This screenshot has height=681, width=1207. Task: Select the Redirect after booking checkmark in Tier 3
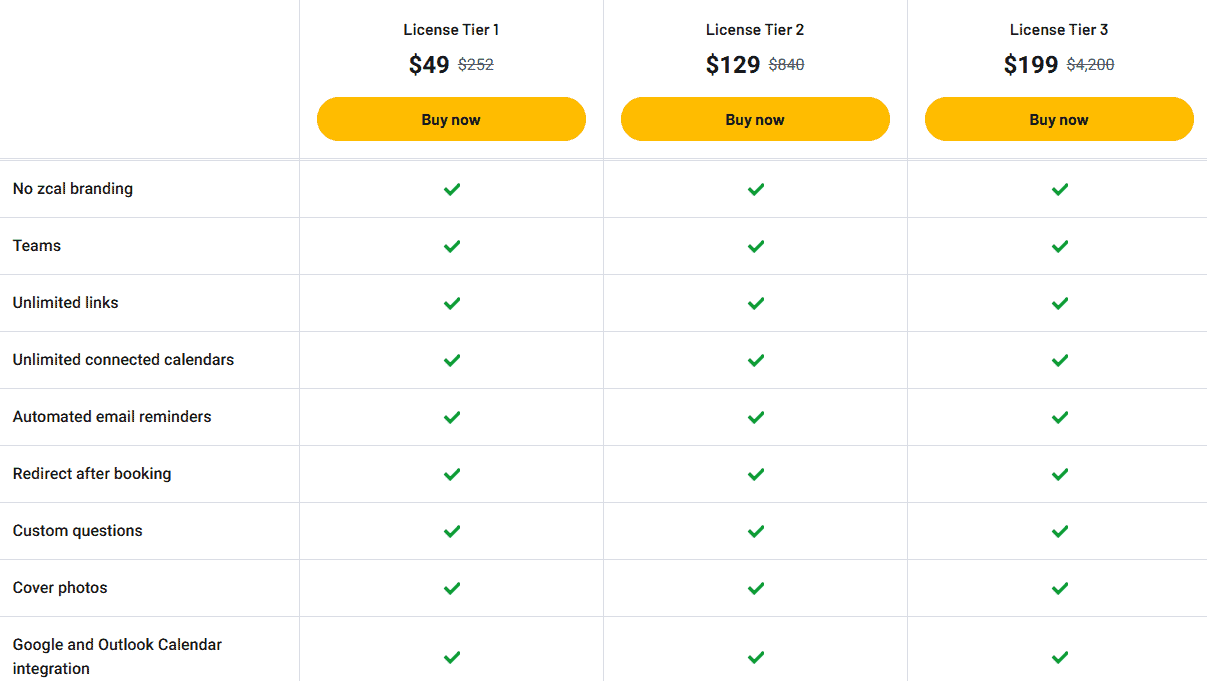point(1059,474)
